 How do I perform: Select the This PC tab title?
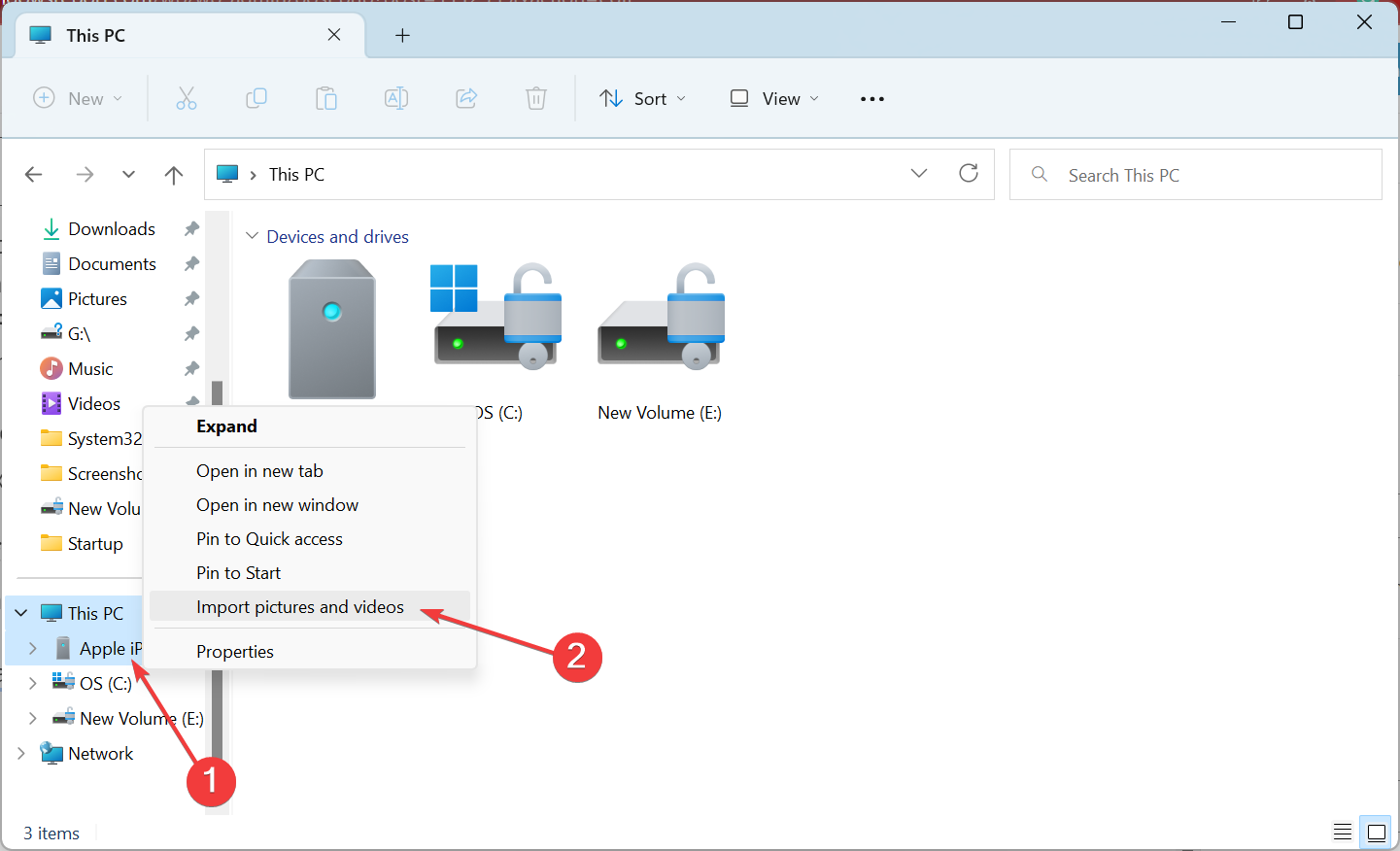pos(95,35)
